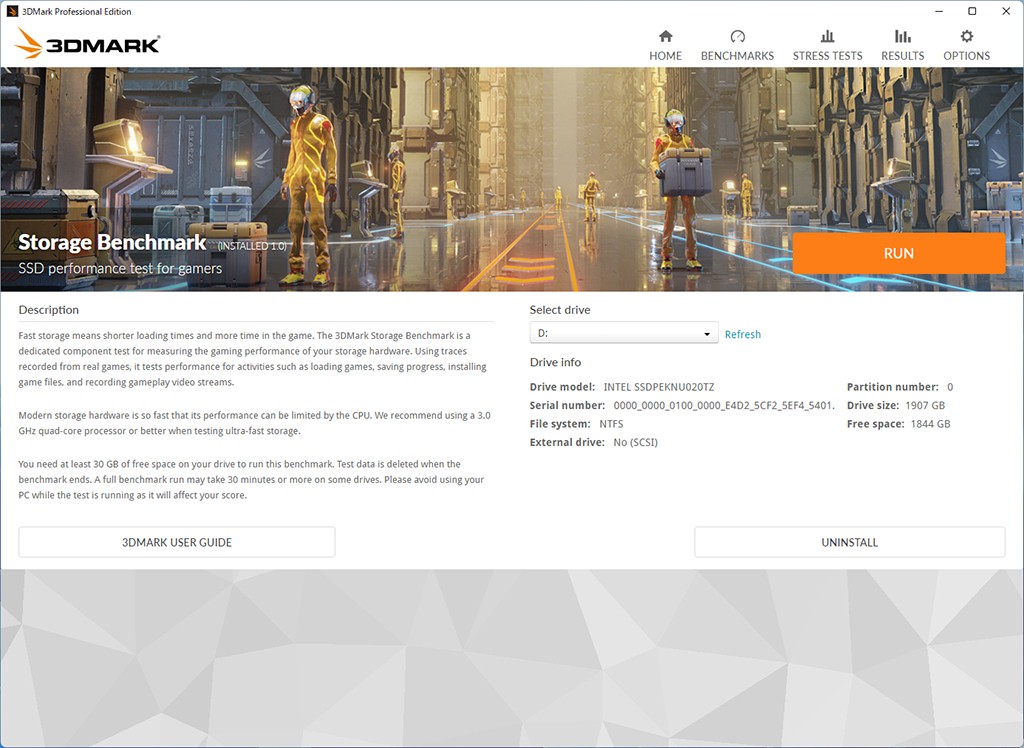Go to the STRESS TESTS text label
The image size is (1024, 748).
(827, 56)
